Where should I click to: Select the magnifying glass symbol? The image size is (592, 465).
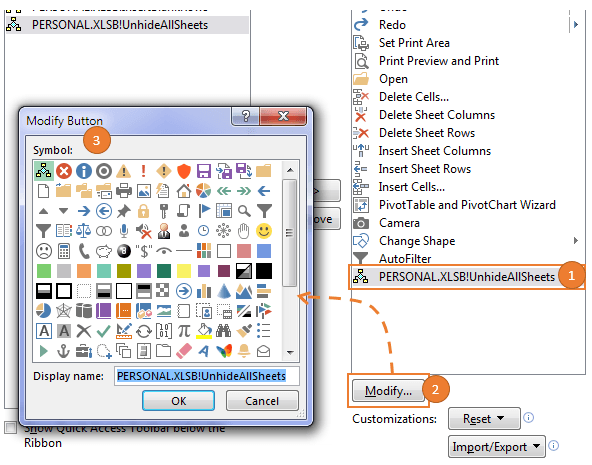[x=244, y=211]
